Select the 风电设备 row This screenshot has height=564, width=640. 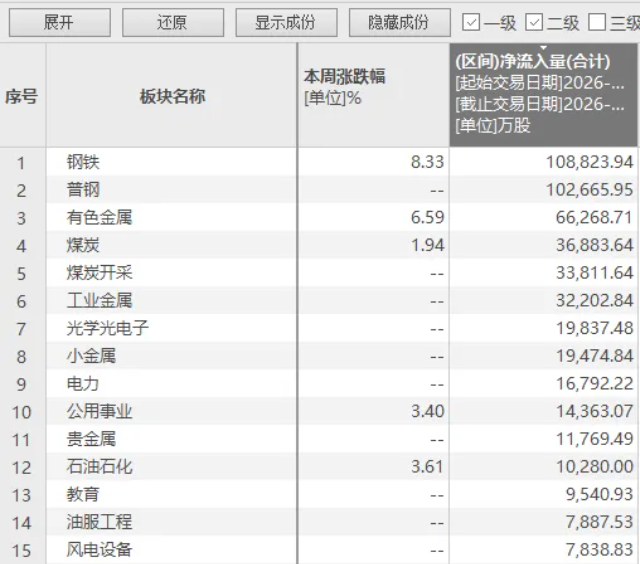pos(99,550)
